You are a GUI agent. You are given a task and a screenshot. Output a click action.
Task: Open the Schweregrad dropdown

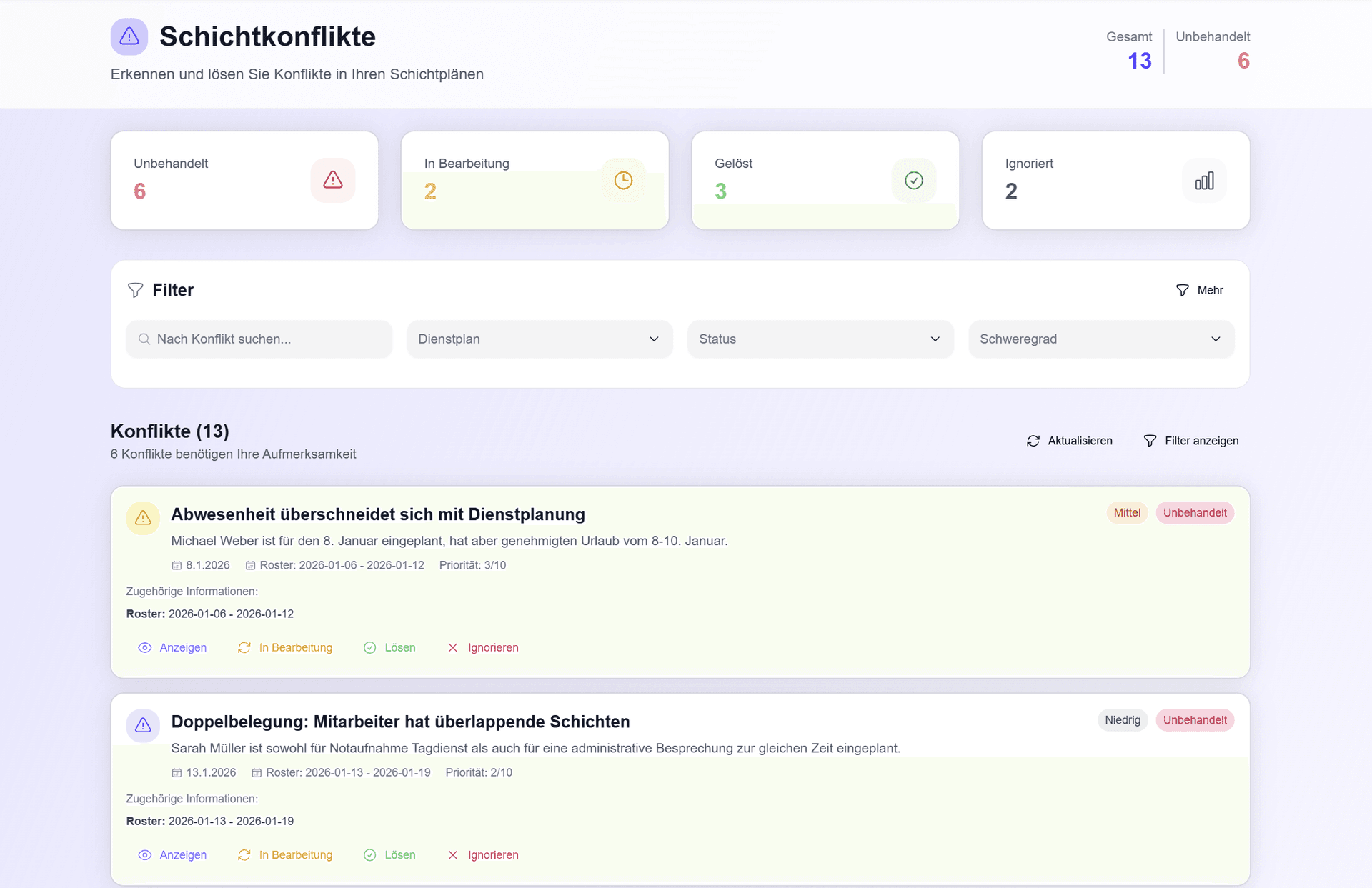pyautogui.click(x=1100, y=339)
